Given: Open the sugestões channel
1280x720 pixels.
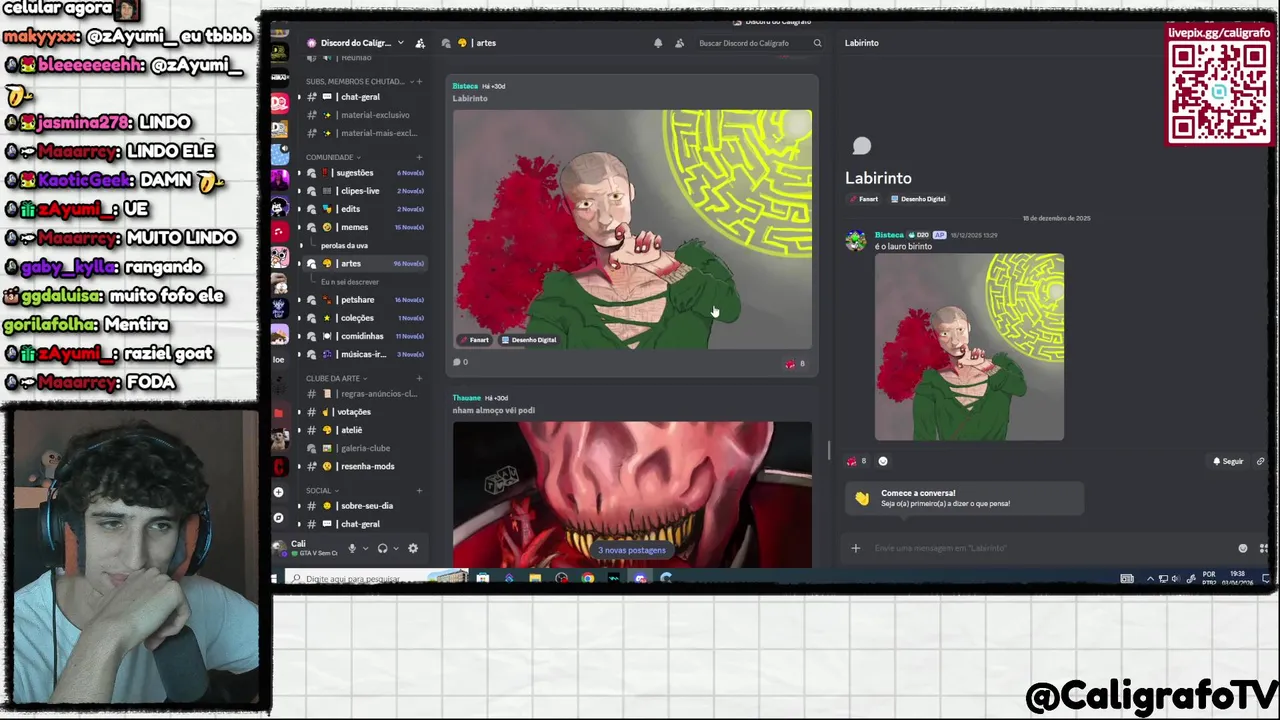Looking at the screenshot, I should coord(365,173).
